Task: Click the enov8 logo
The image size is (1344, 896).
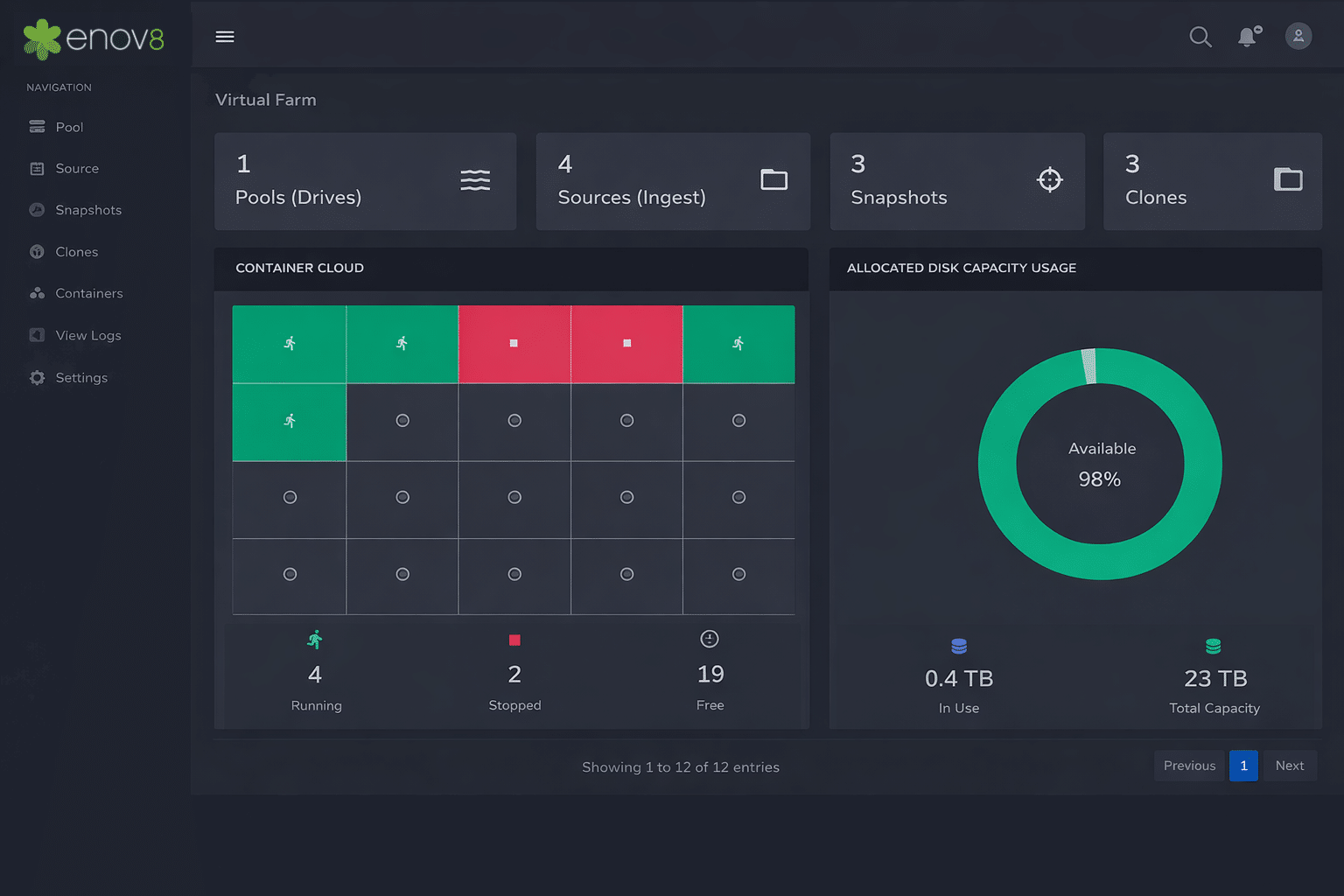Action: click(x=94, y=39)
